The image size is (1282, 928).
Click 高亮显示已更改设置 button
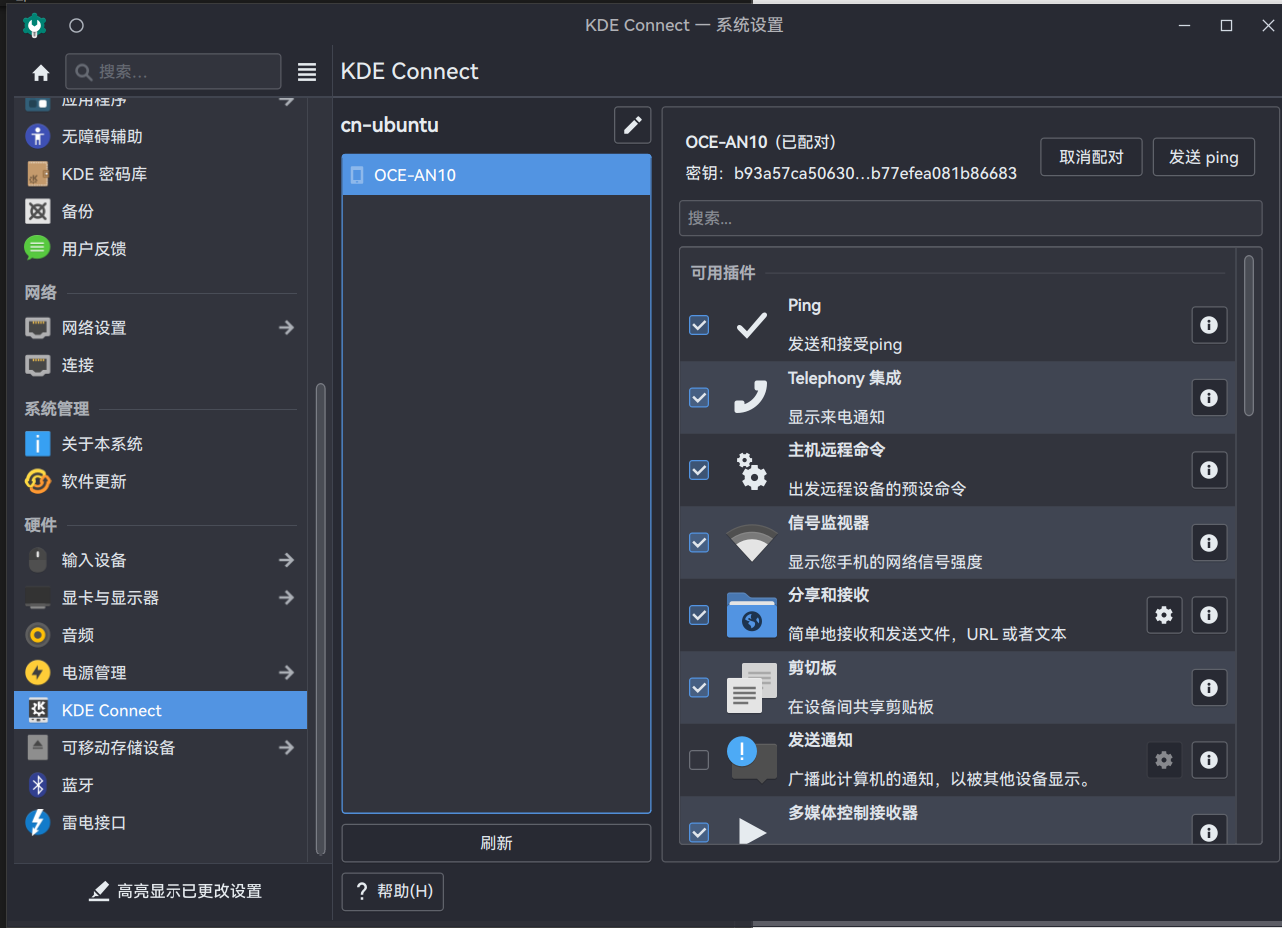coord(175,891)
